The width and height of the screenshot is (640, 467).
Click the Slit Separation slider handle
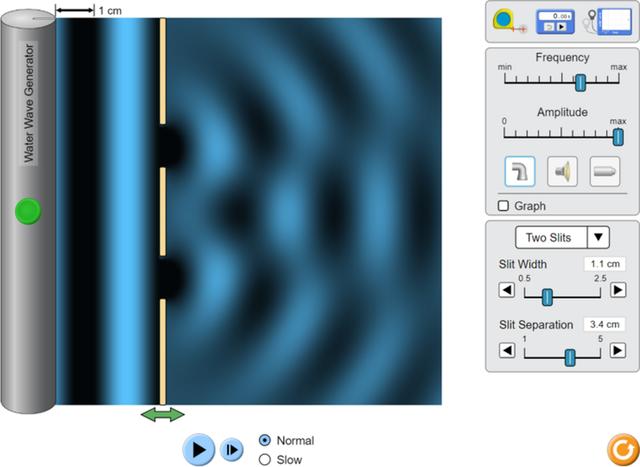click(570, 358)
